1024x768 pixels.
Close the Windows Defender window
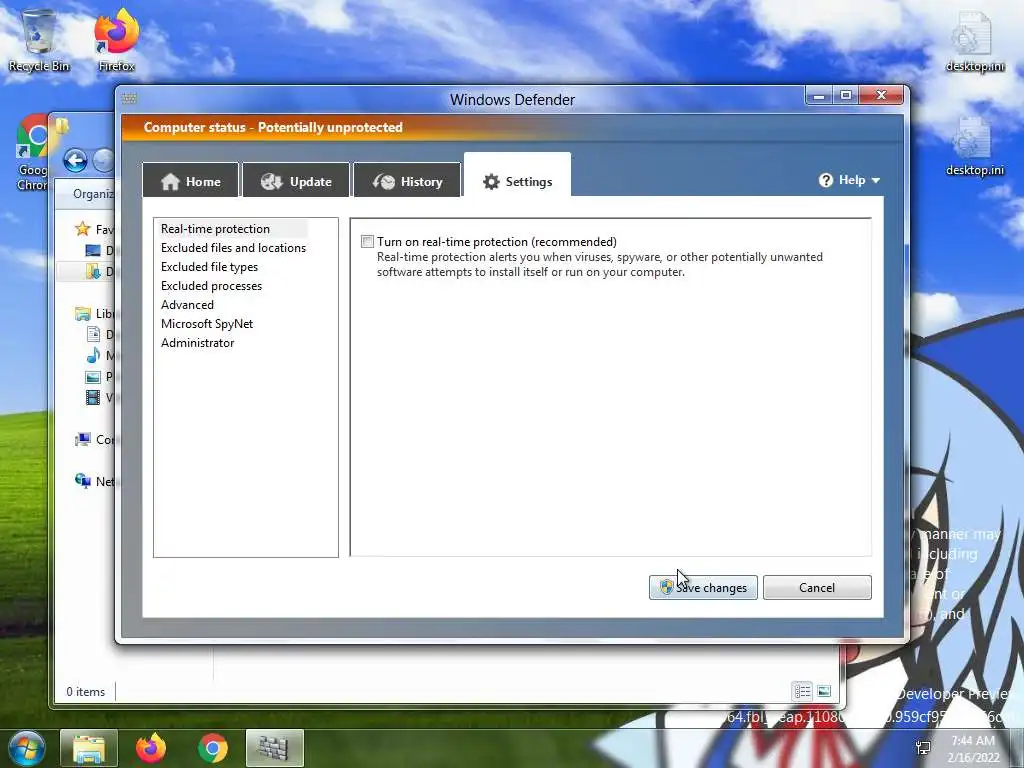(x=881, y=95)
